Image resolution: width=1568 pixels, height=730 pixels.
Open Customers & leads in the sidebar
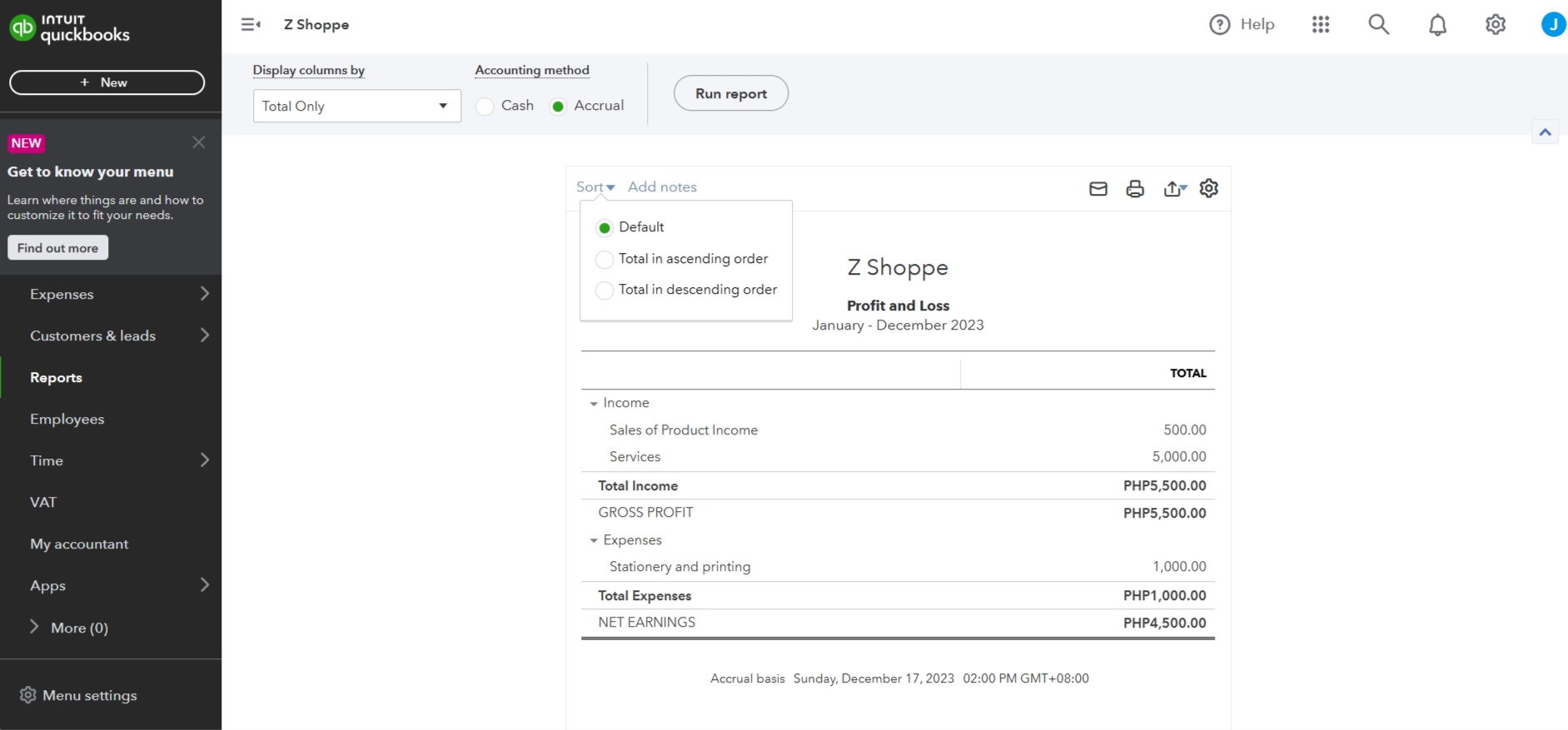coord(92,336)
